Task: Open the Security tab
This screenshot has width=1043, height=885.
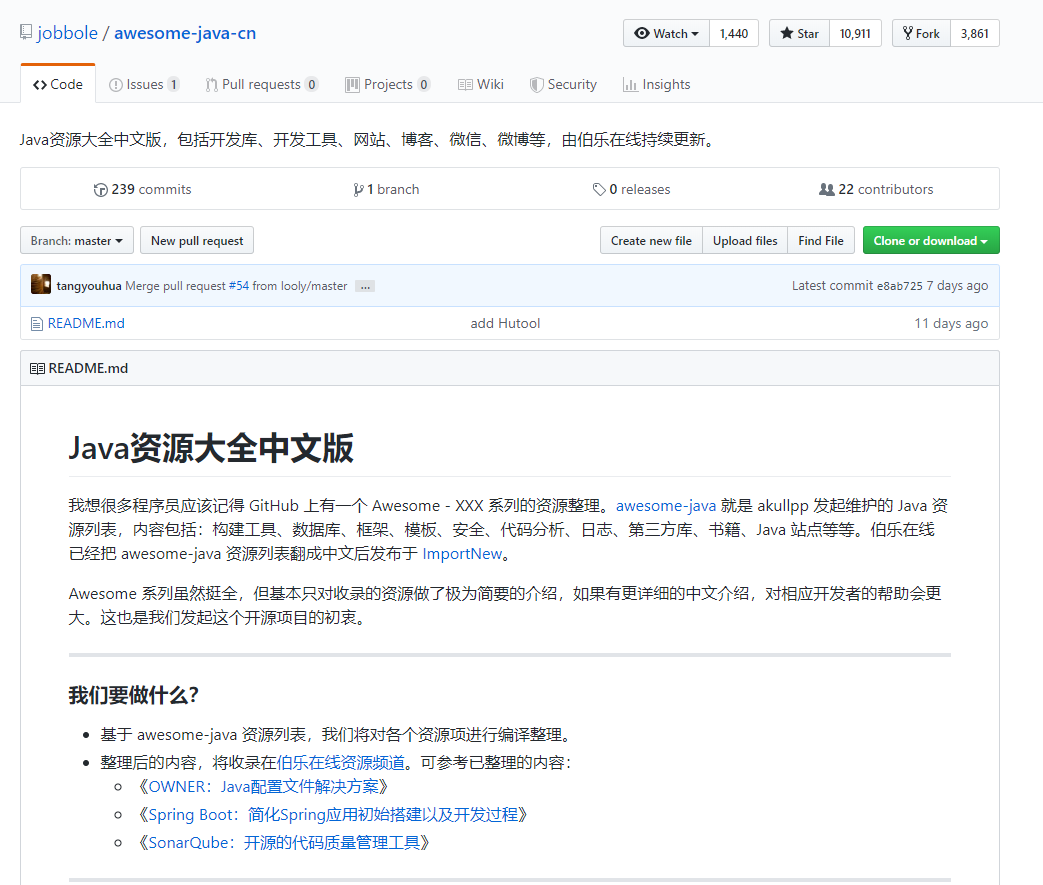Action: (563, 85)
